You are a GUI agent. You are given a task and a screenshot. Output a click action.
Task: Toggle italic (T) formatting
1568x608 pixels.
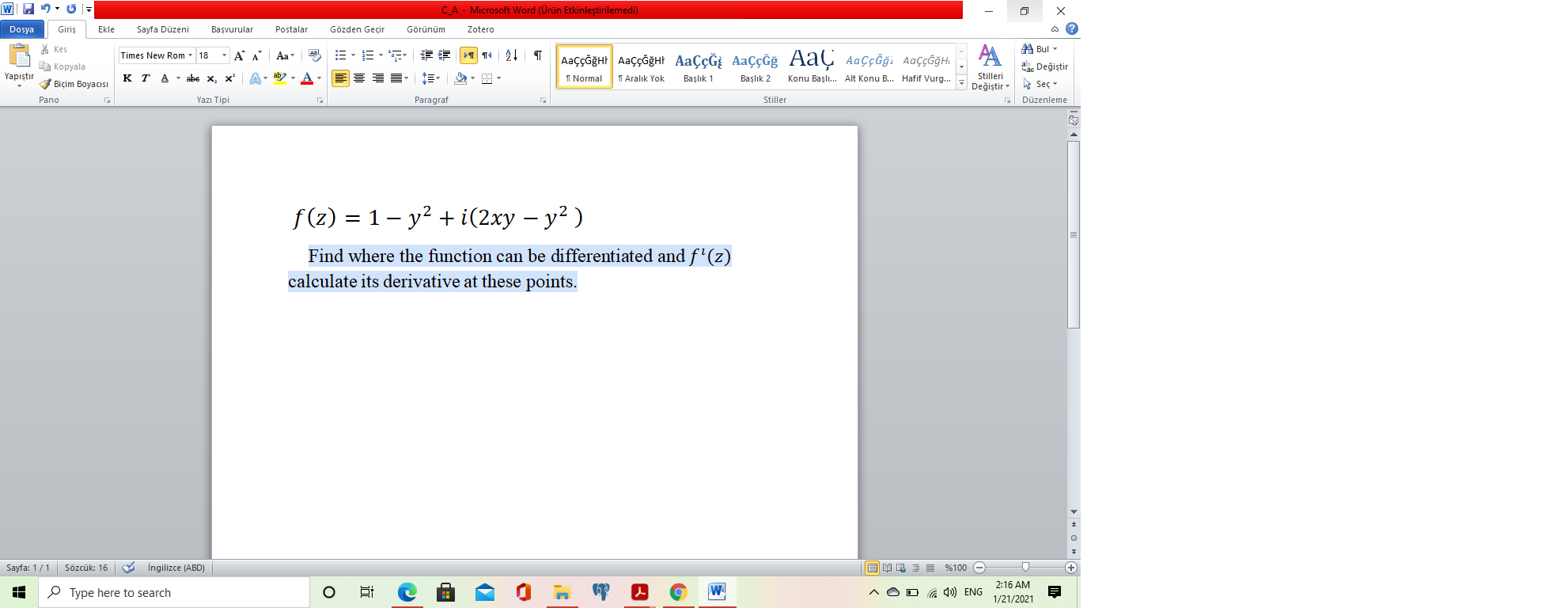(x=146, y=78)
